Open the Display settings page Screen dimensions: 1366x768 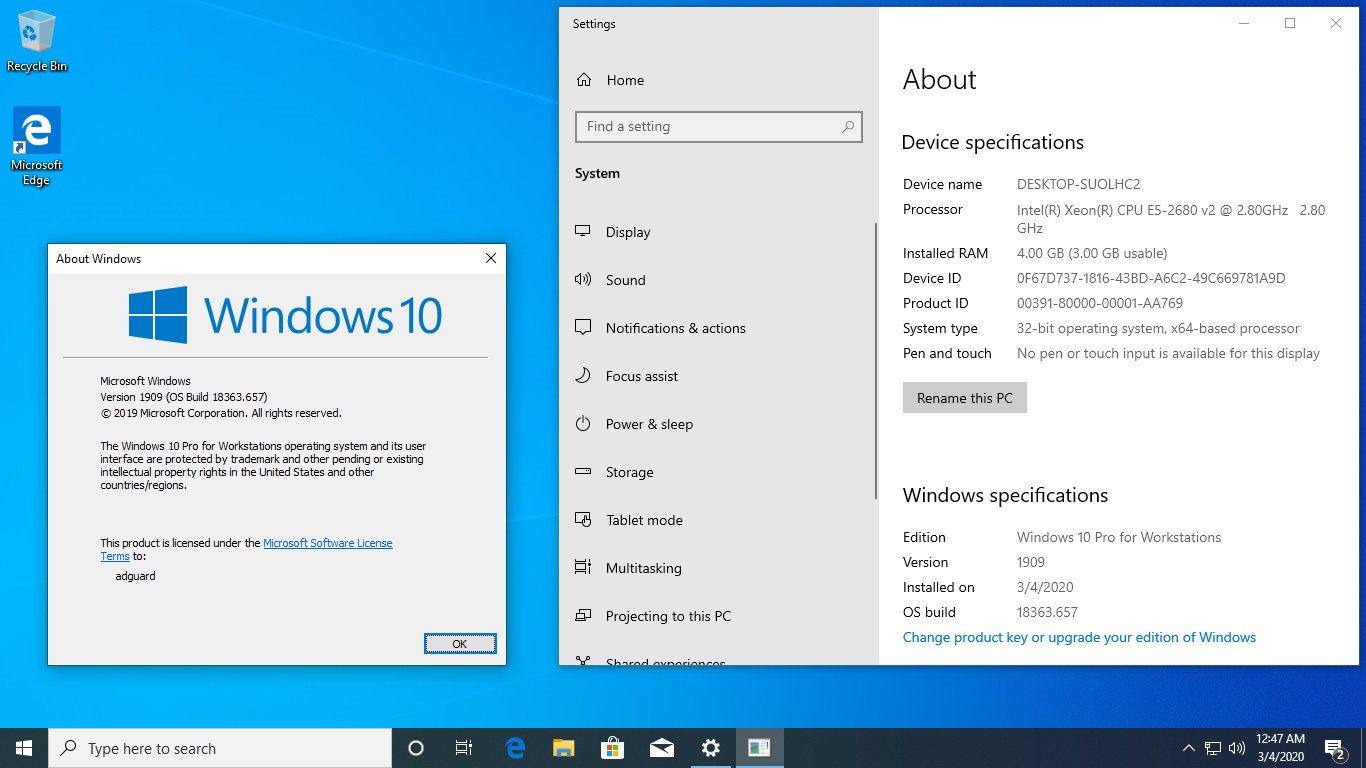click(x=628, y=232)
